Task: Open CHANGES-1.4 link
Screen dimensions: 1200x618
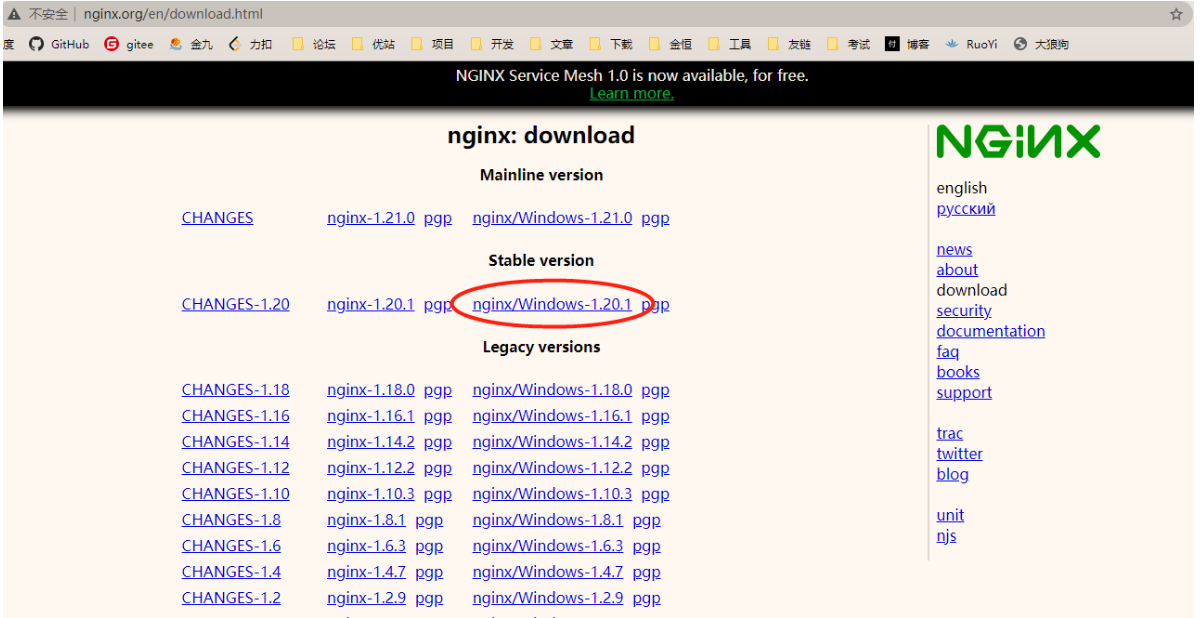Action: [231, 572]
